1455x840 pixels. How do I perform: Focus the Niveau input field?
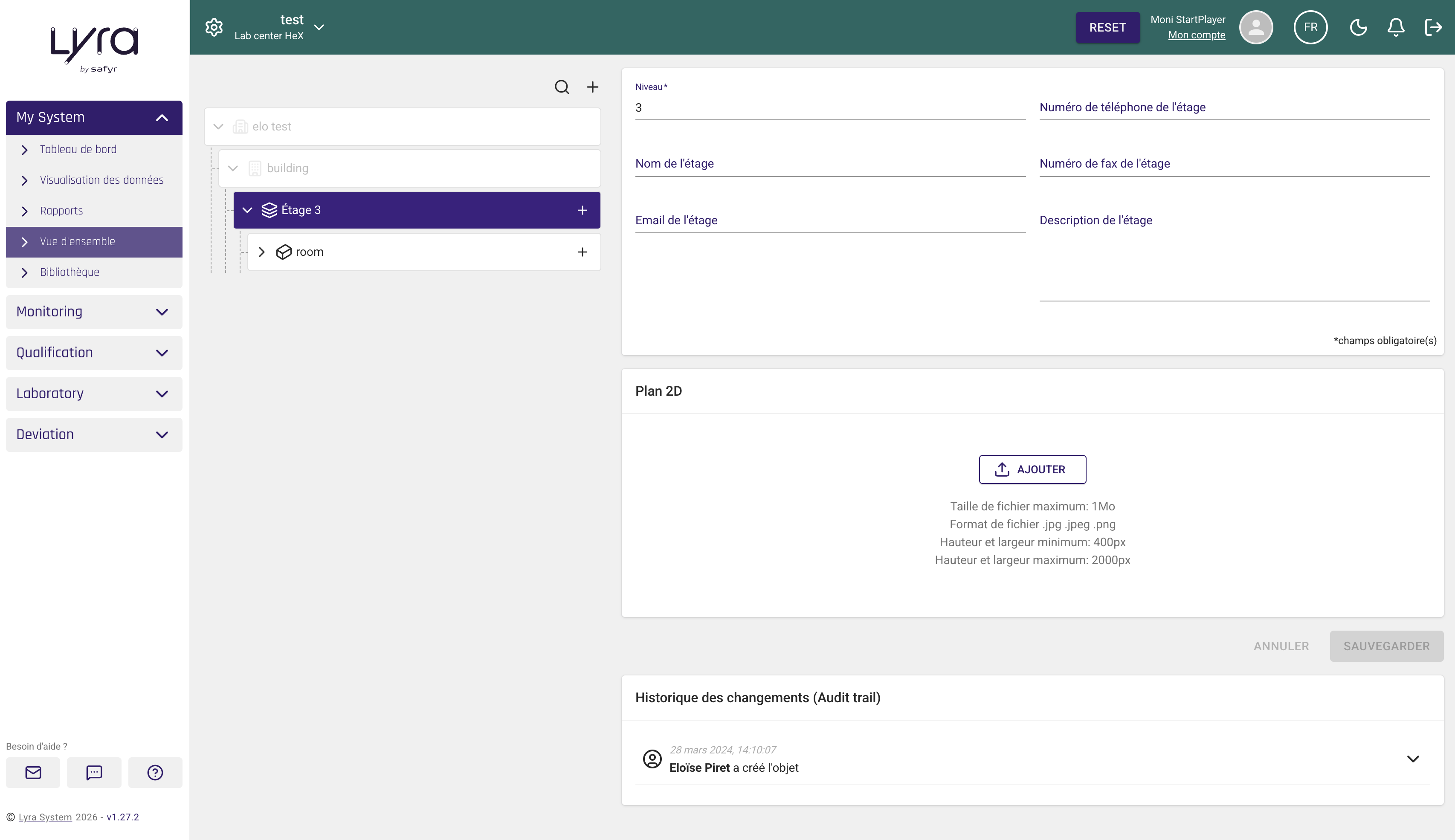[x=829, y=108]
